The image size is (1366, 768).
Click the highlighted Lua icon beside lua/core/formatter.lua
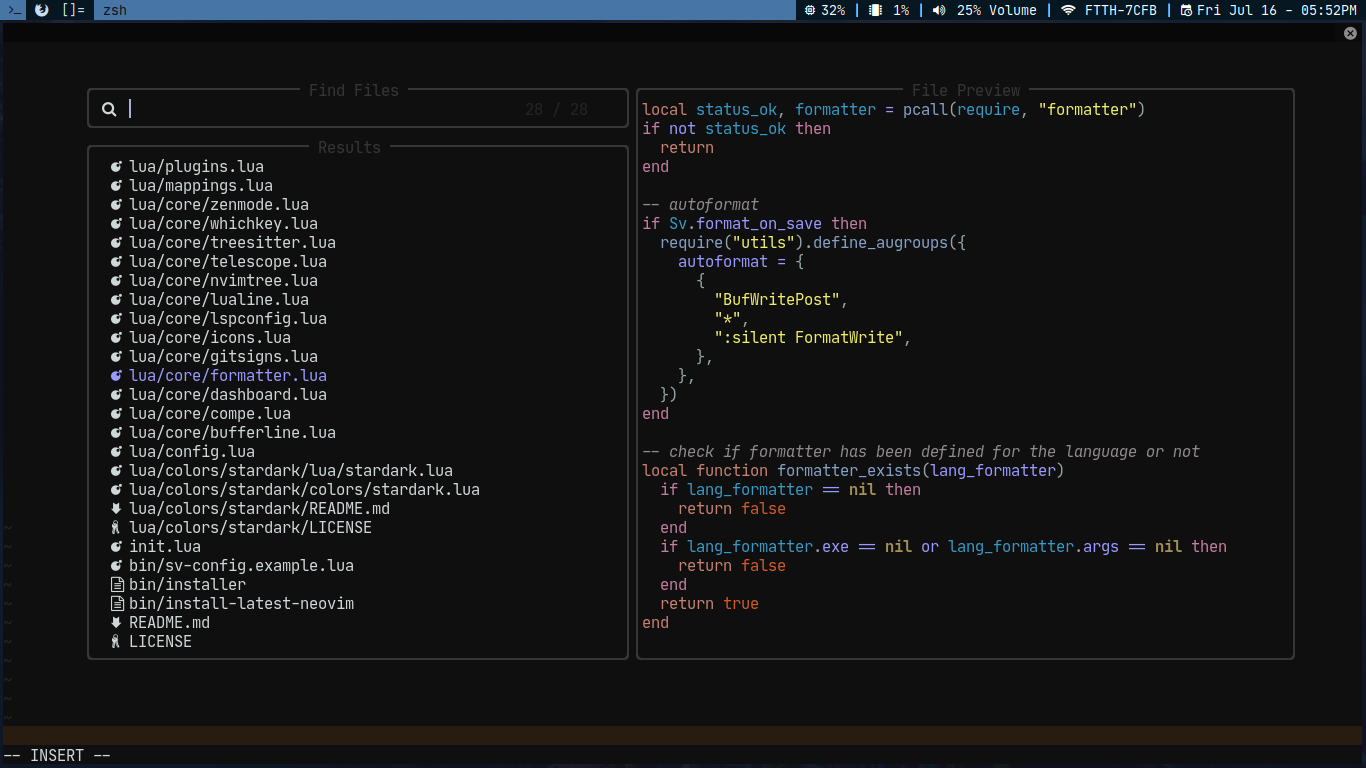(116, 376)
